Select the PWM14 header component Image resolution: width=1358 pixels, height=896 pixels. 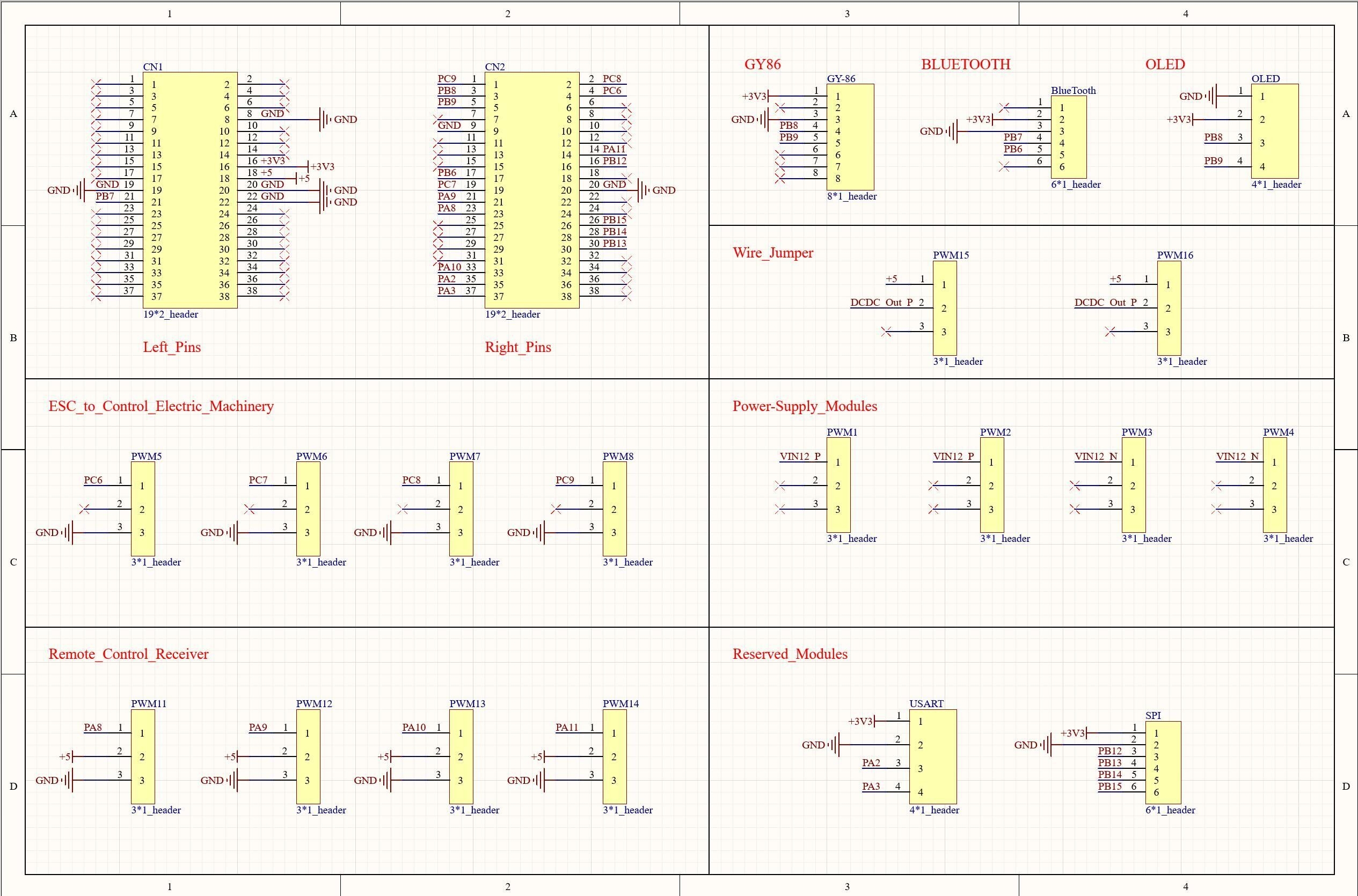tap(615, 757)
